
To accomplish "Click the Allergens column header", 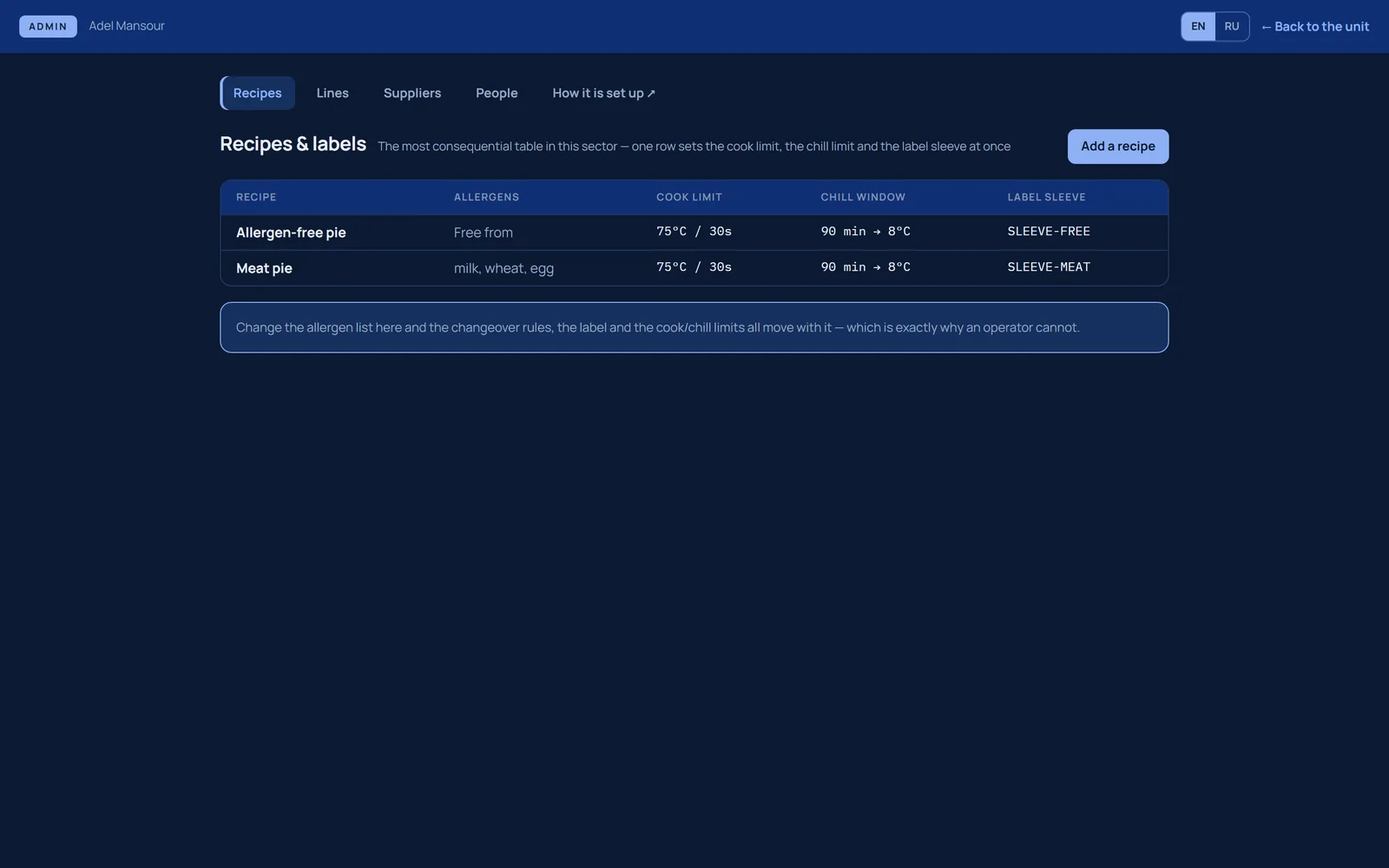I will 486,197.
